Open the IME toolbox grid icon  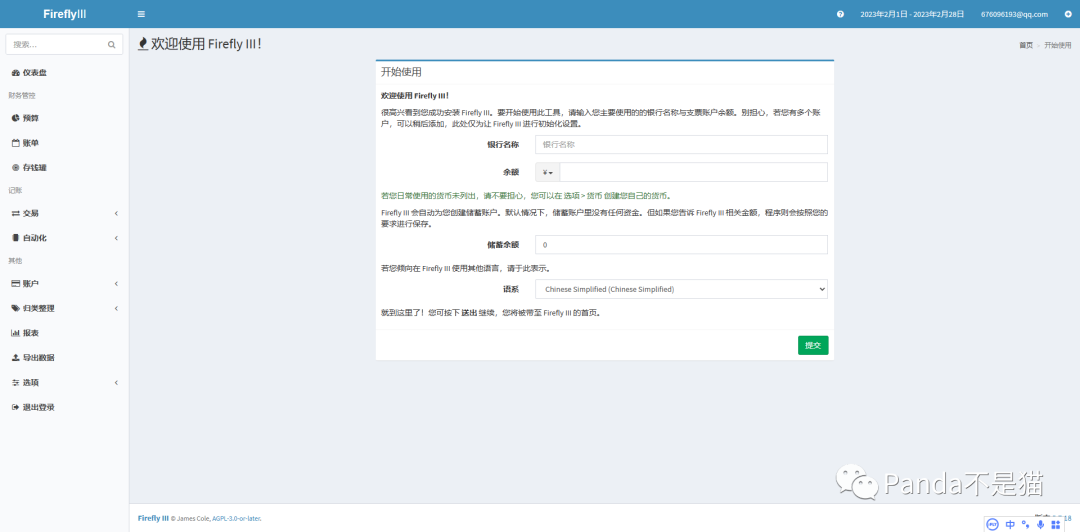click(1057, 524)
